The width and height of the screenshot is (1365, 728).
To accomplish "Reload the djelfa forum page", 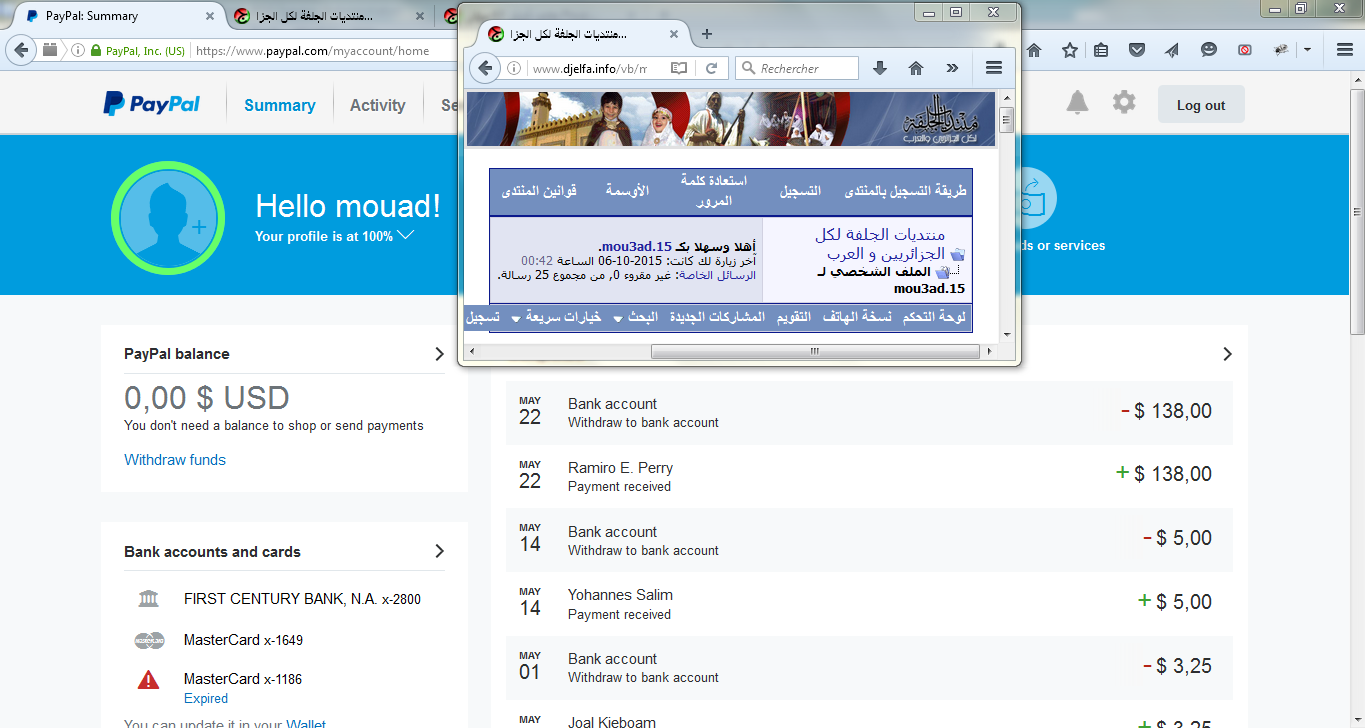I will tap(711, 68).
